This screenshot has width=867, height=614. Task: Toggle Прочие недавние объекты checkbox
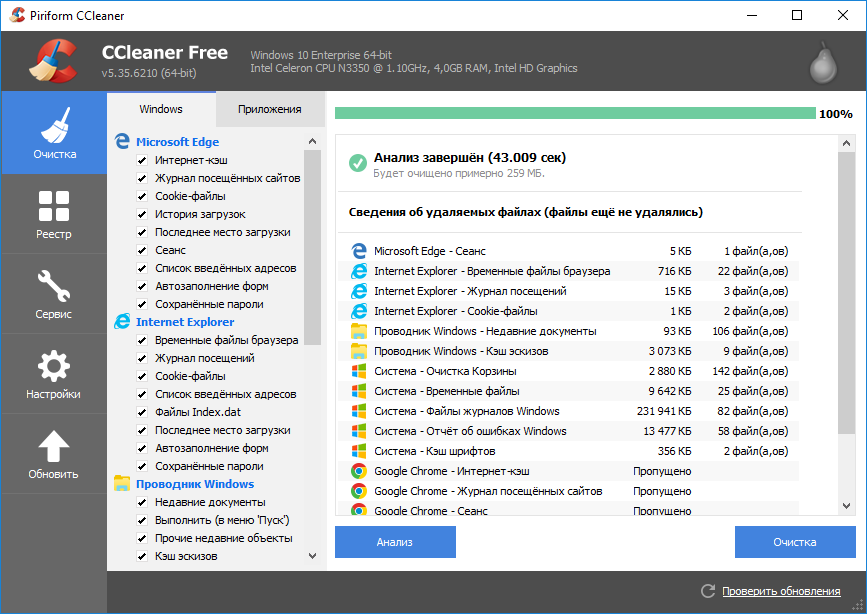[x=142, y=538]
